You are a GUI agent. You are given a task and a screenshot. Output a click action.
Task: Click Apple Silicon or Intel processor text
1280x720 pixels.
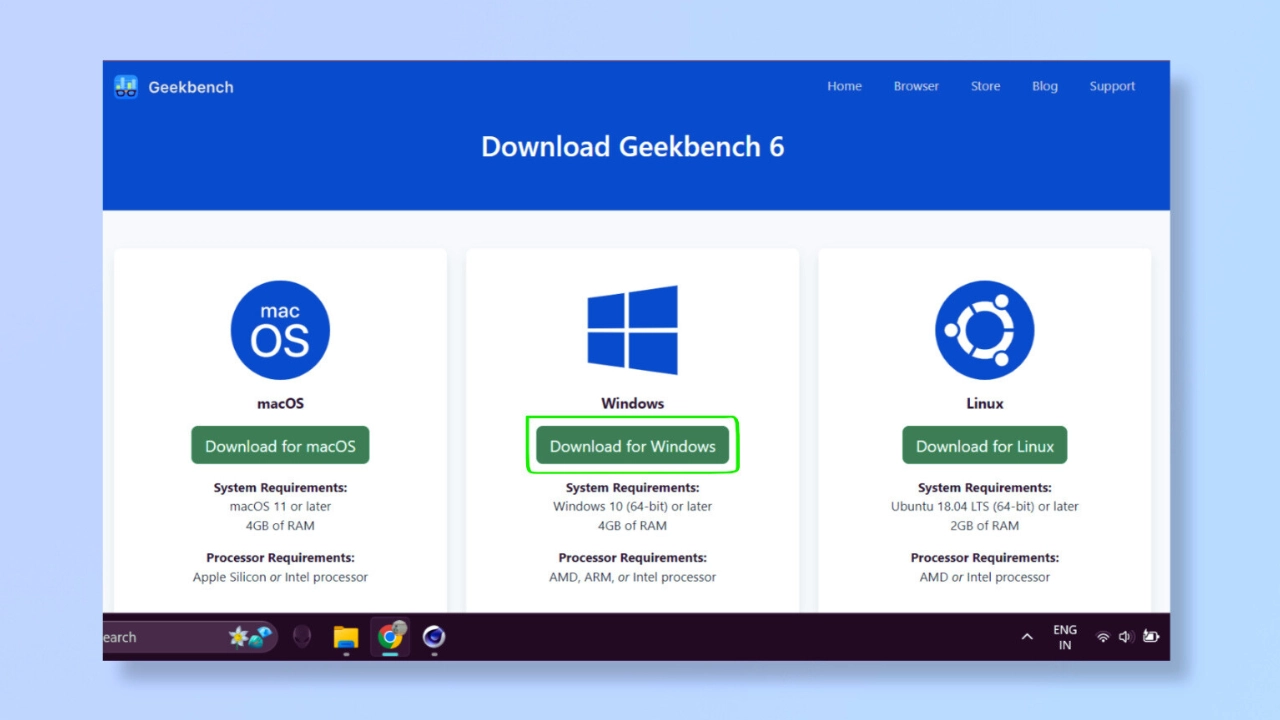[280, 577]
